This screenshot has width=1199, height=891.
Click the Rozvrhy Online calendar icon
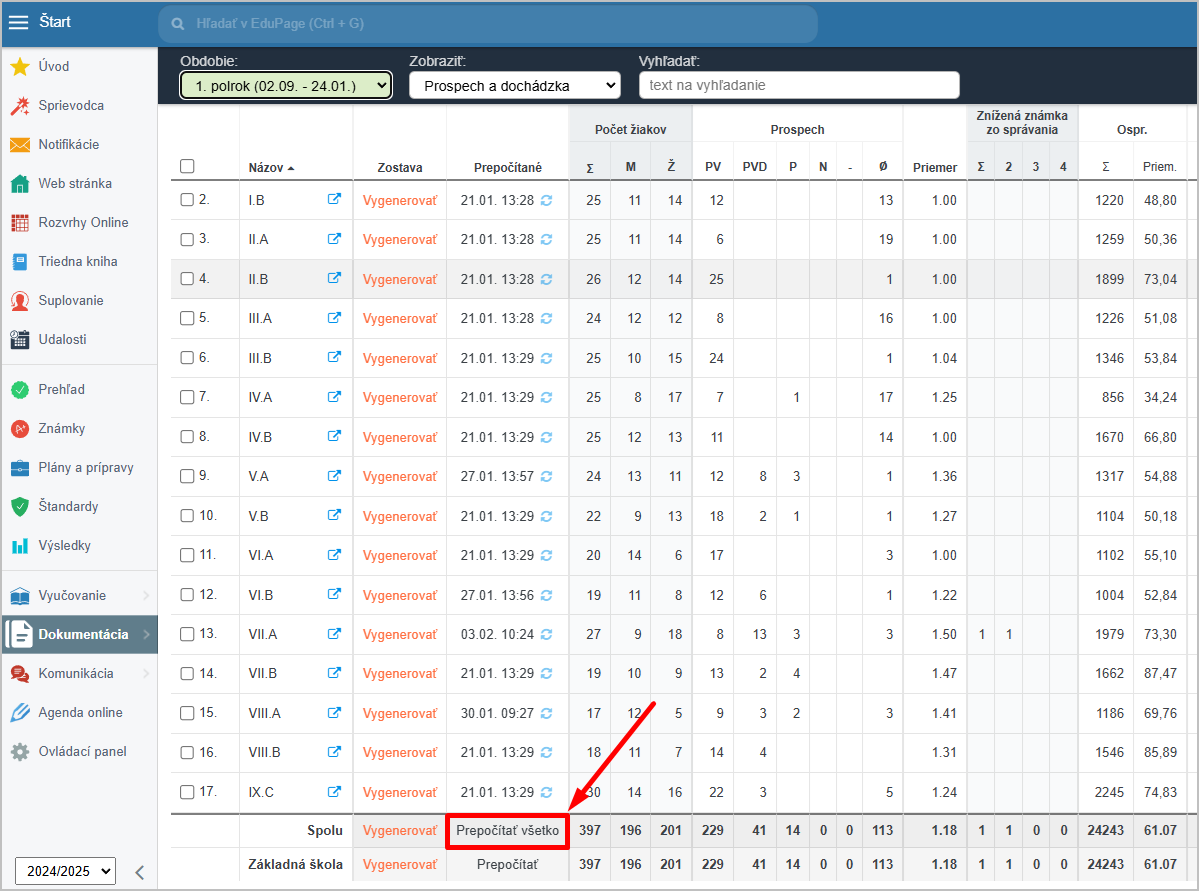pos(19,223)
